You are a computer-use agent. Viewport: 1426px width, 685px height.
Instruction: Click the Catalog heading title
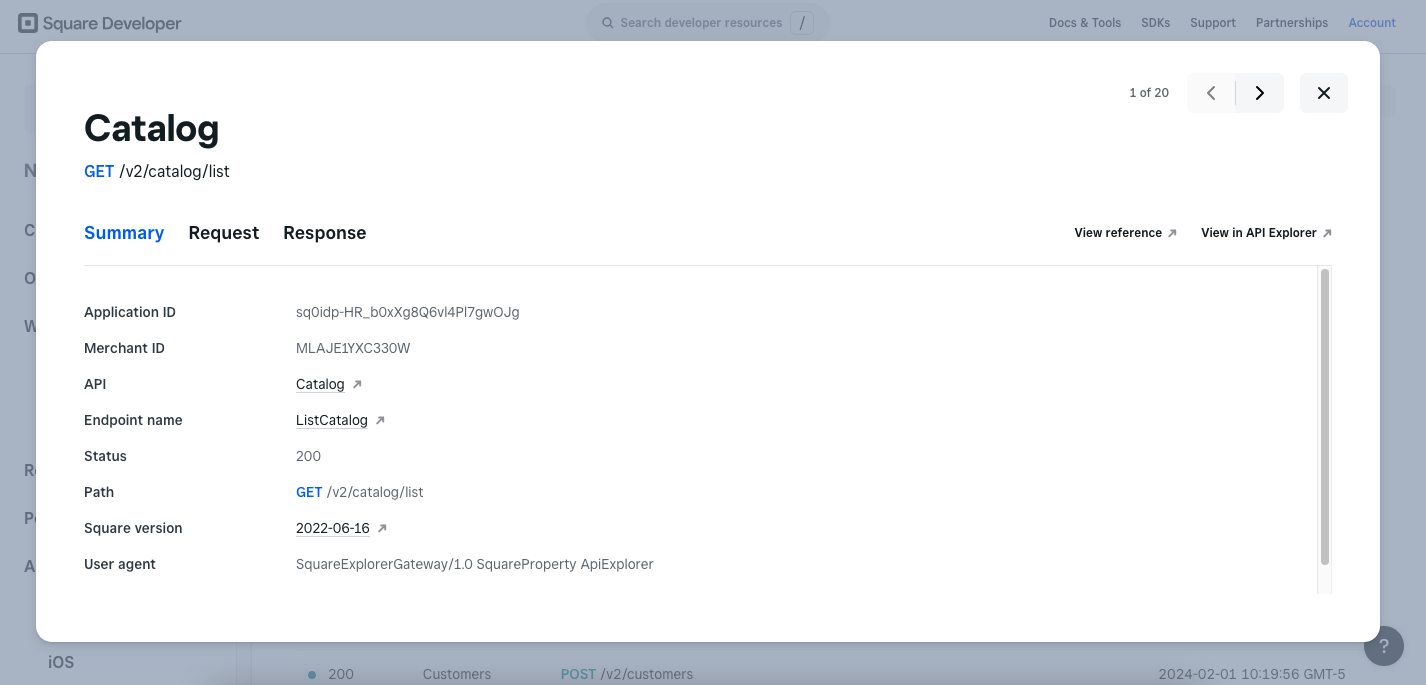coord(151,128)
